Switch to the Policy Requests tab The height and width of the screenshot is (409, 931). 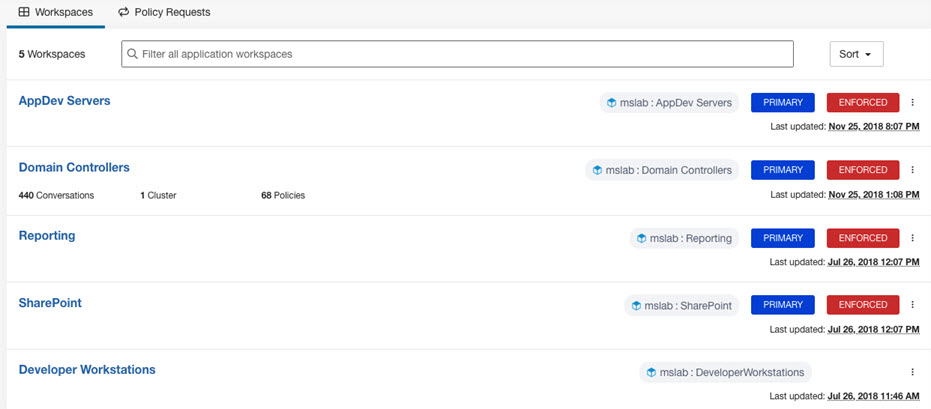164,12
